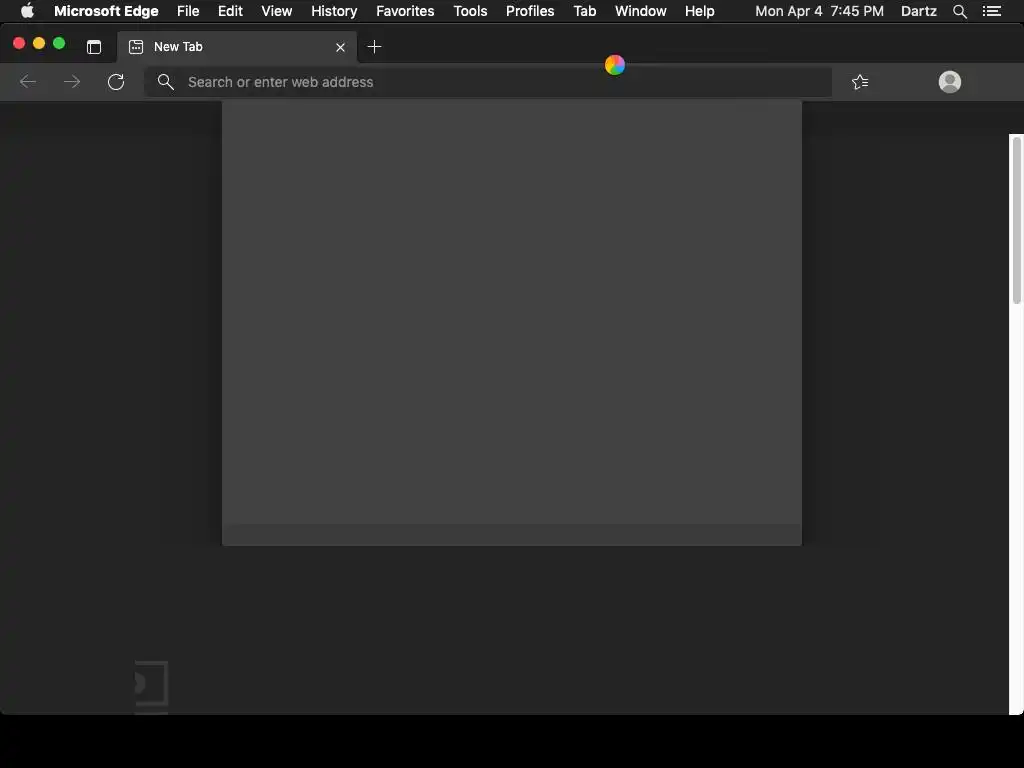Close the New Tab tab
This screenshot has height=768, width=1024.
tap(340, 47)
